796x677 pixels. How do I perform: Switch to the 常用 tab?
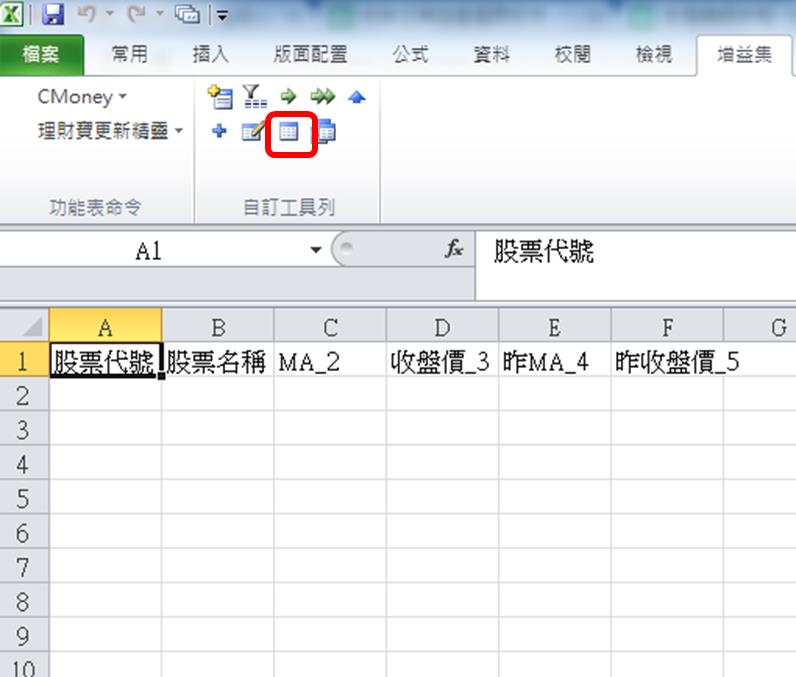coord(129,54)
